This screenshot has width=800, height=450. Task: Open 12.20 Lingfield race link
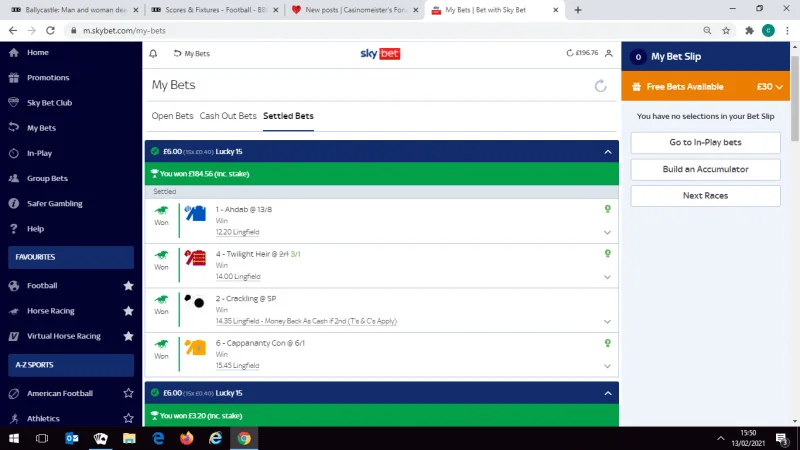coord(237,232)
